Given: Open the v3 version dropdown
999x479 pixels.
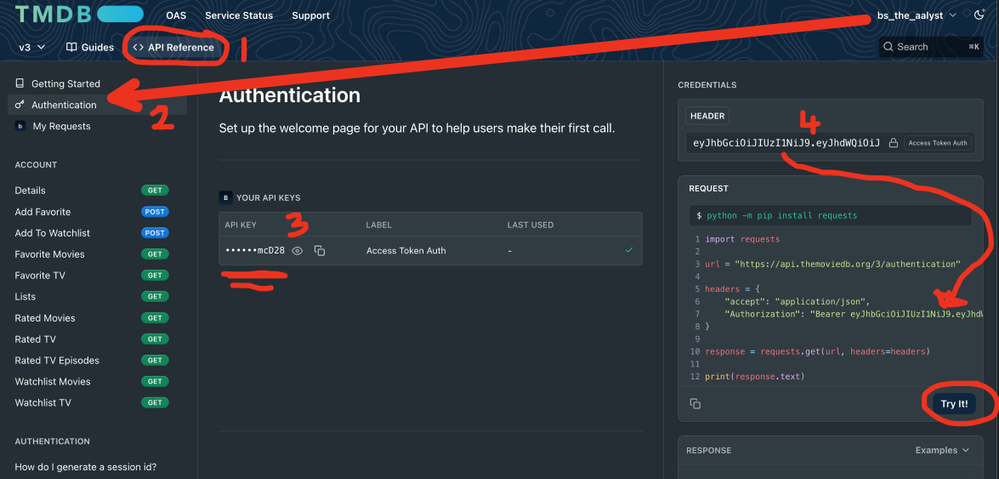Looking at the screenshot, I should tap(32, 47).
